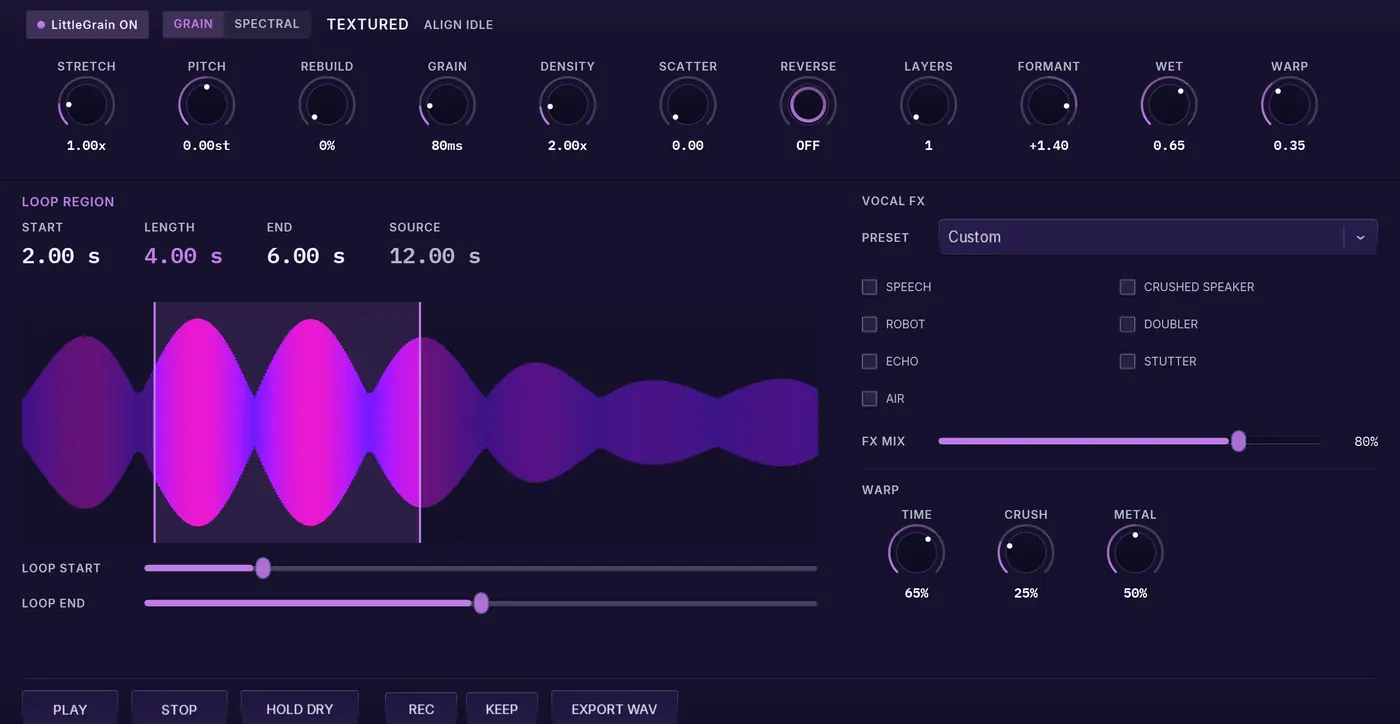Toggle the Reverse ring button
This screenshot has height=724, width=1400.
tap(808, 105)
